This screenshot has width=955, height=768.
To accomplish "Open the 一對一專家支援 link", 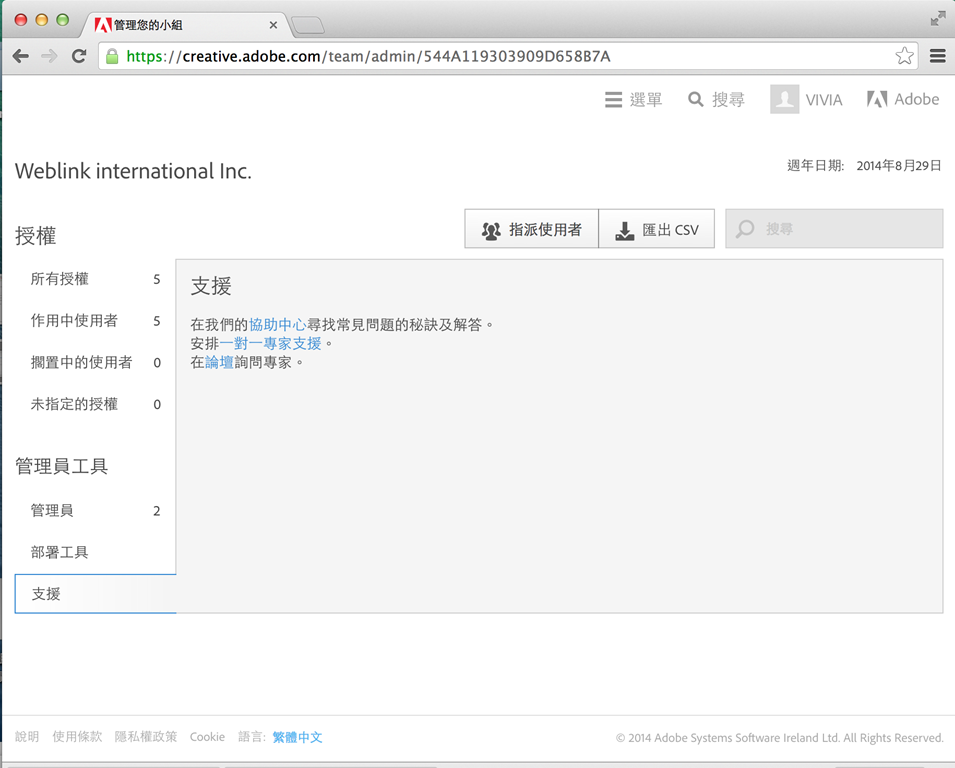I will [270, 343].
